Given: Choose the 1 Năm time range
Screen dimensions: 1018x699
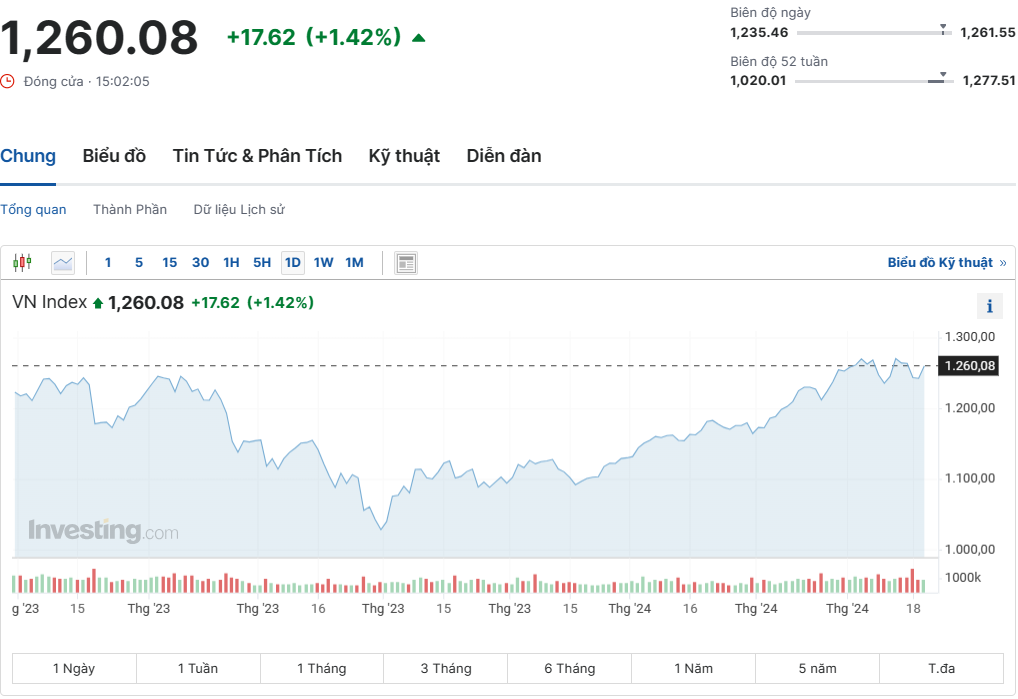Looking at the screenshot, I should click(693, 668).
